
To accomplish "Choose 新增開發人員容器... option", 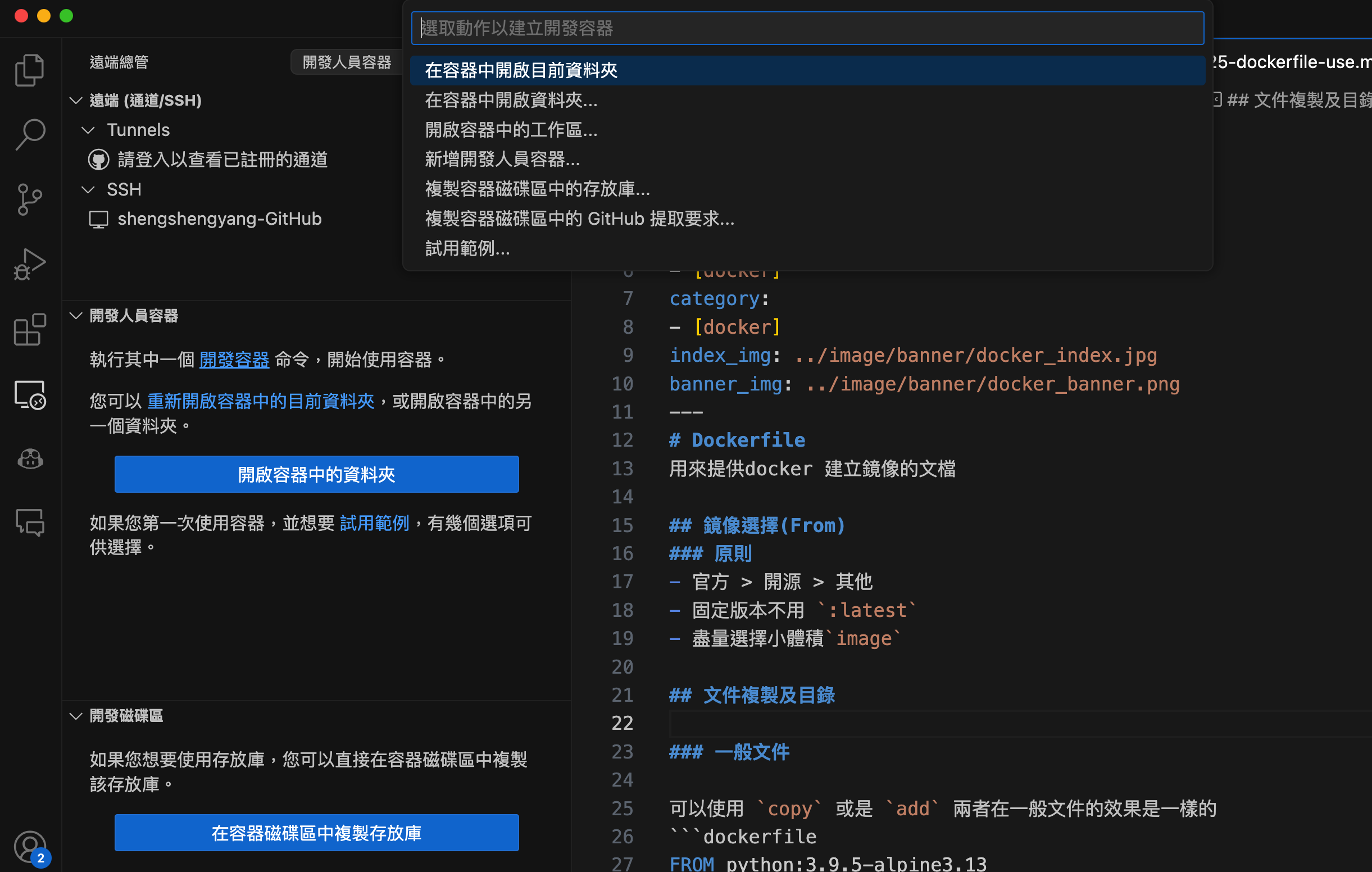I will point(502,160).
